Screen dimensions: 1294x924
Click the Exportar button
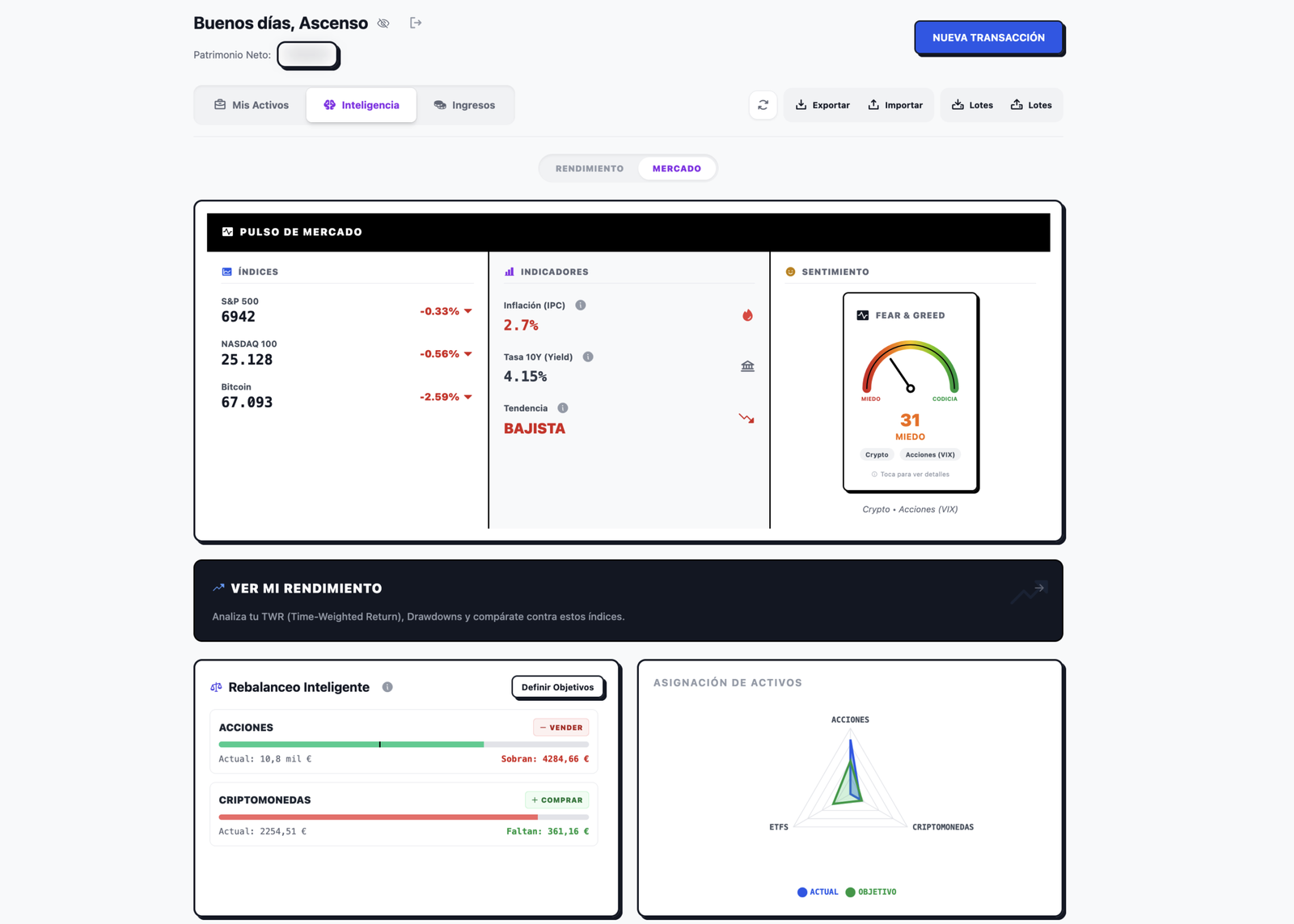[x=822, y=105]
